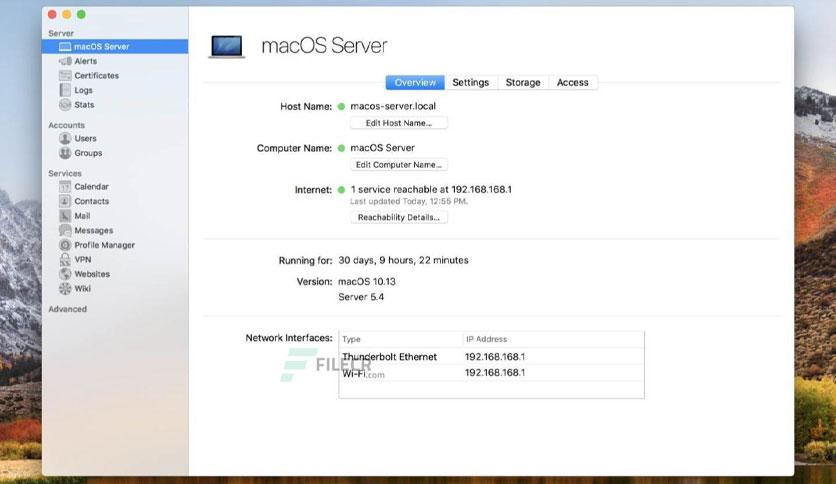The image size is (836, 484).
Task: Open the Calendar service icon
Action: pos(65,187)
